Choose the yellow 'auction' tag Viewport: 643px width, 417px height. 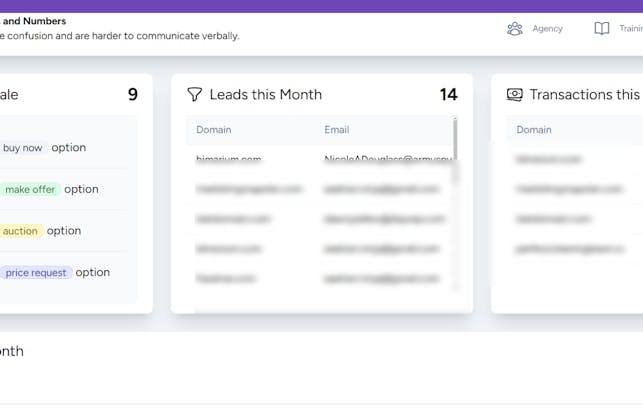point(20,231)
